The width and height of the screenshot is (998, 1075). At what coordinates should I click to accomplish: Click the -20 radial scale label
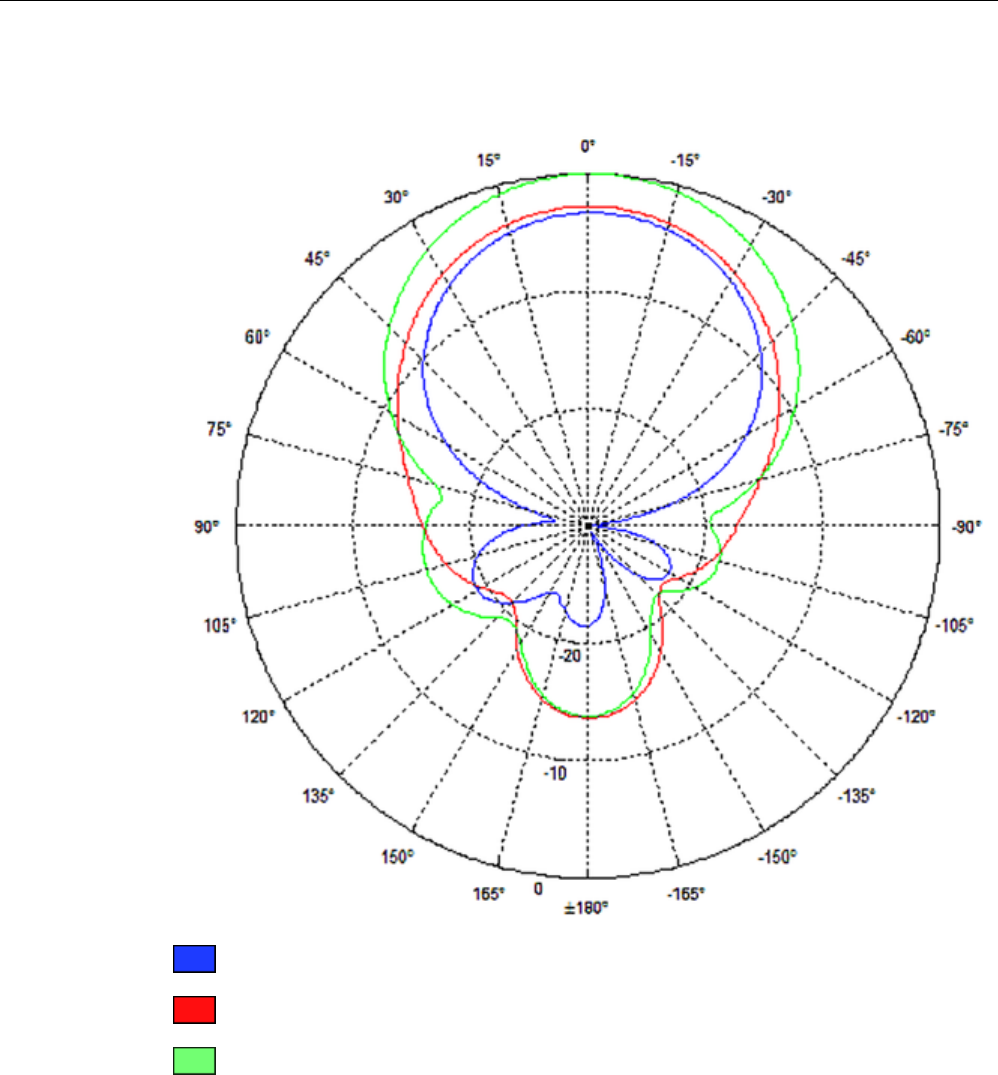click(x=570, y=656)
